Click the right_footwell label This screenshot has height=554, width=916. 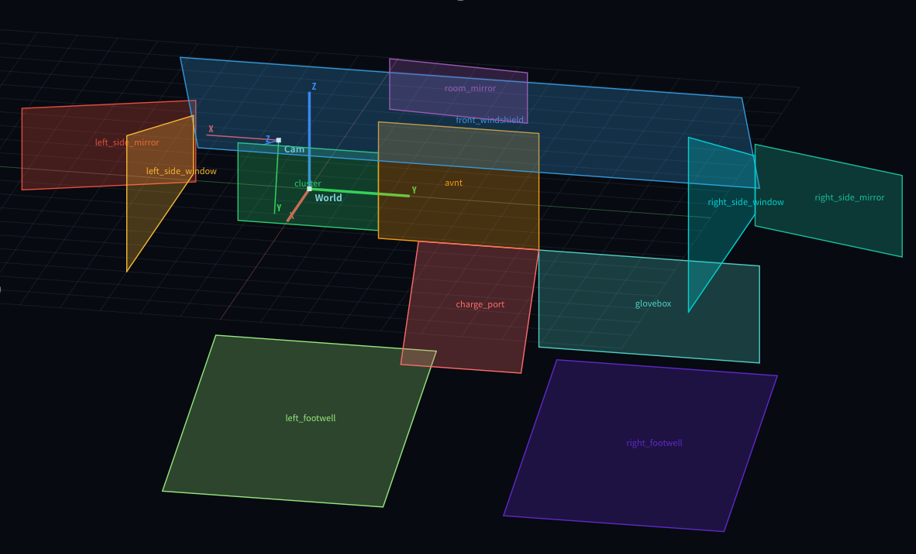(654, 443)
